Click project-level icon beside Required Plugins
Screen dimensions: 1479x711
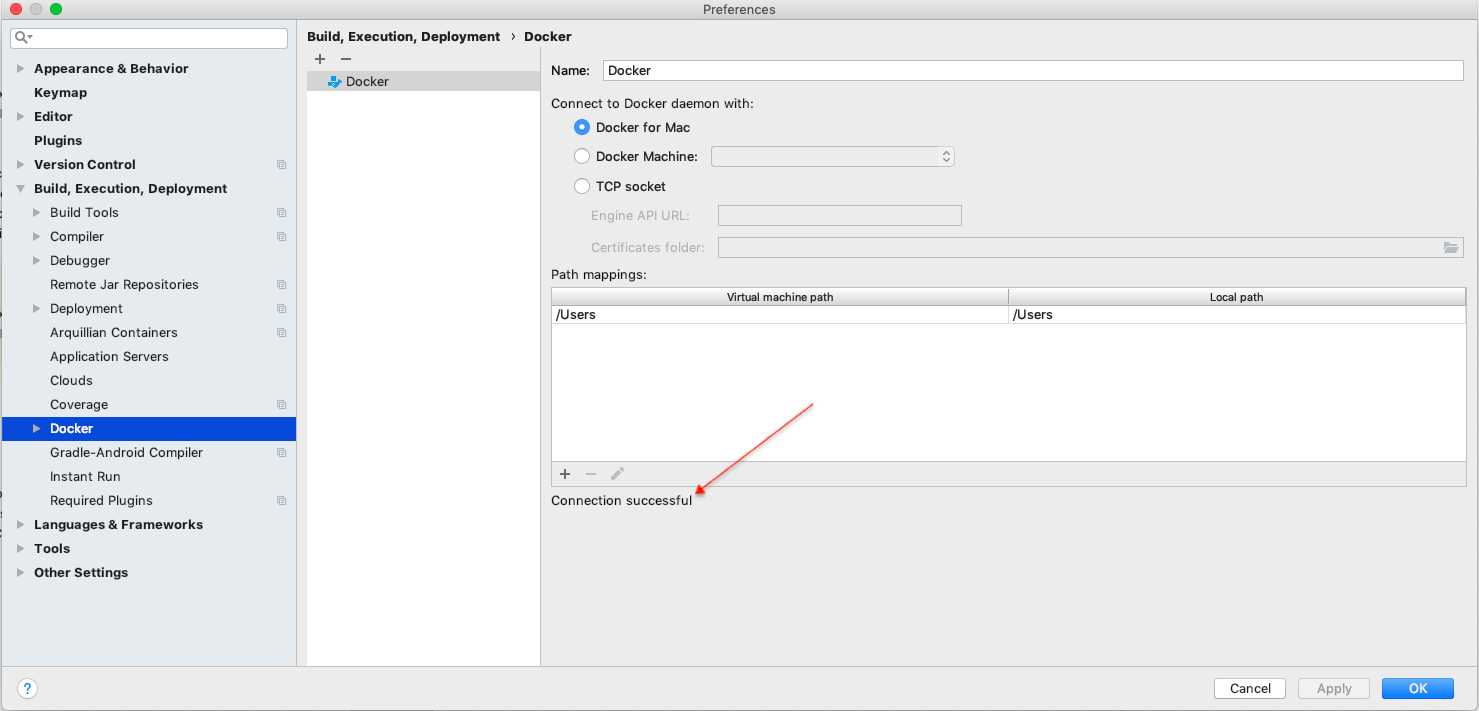point(282,500)
